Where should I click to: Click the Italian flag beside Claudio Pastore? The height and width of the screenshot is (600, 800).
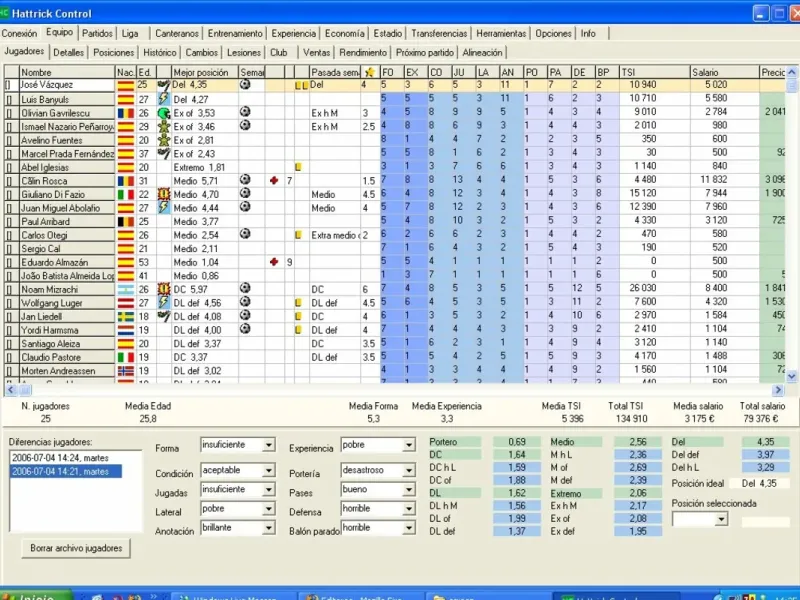point(126,357)
